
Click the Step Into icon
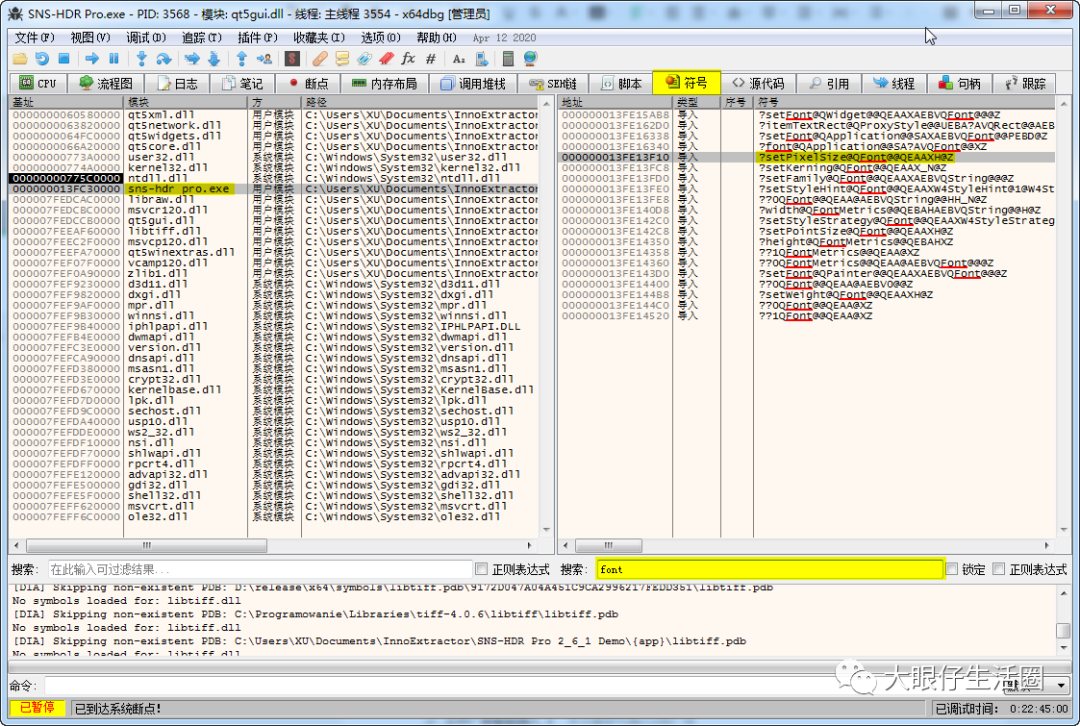point(141,59)
